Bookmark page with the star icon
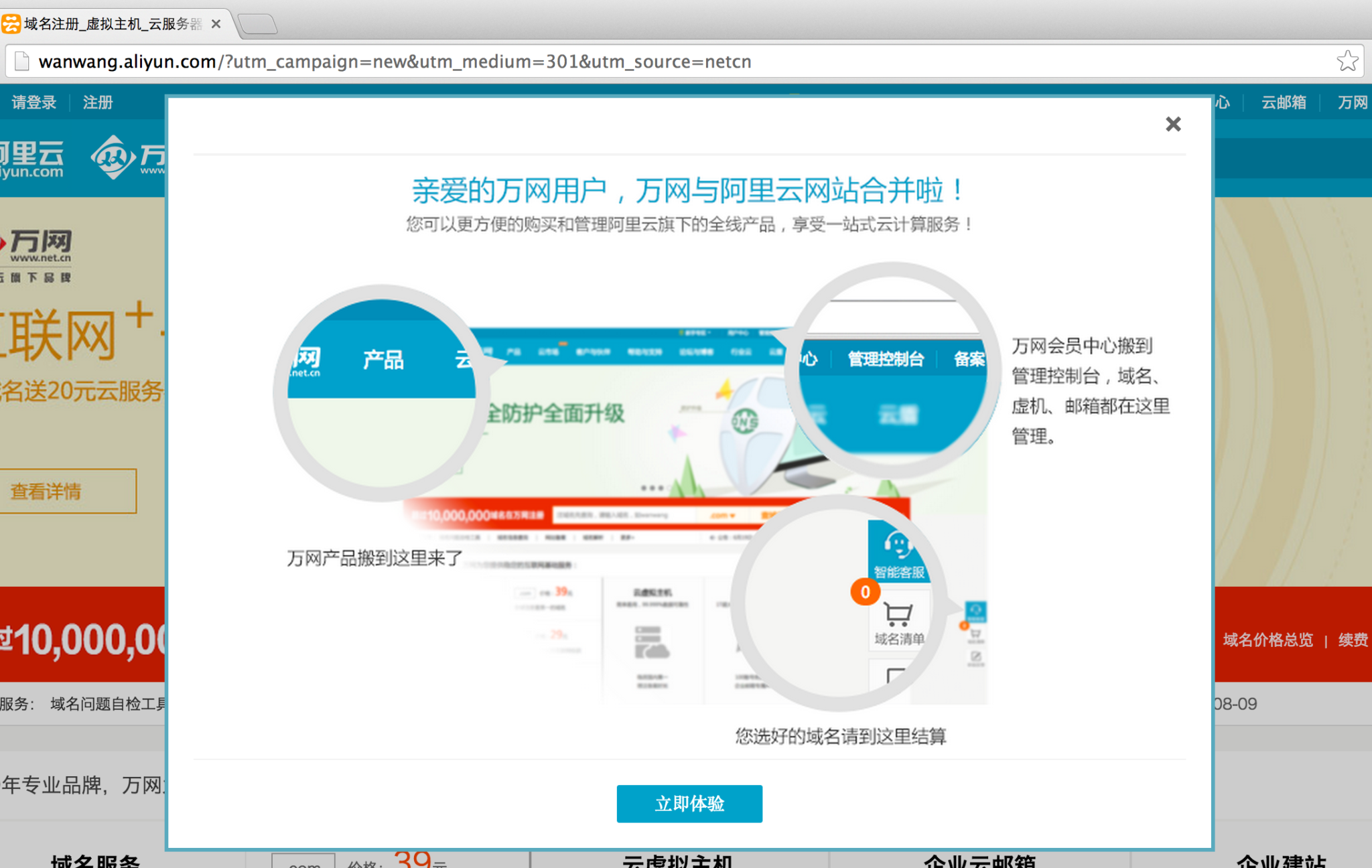The width and height of the screenshot is (1372, 868). point(1347,61)
